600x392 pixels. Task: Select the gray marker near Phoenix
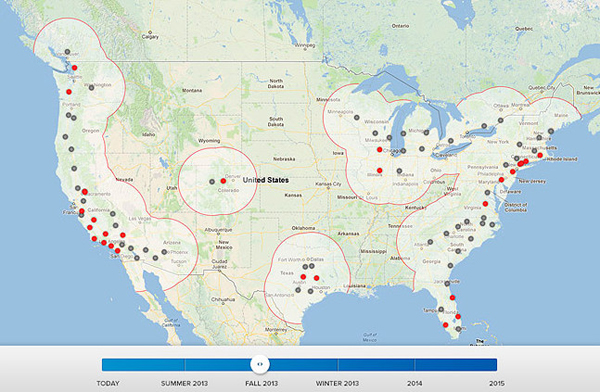pyautogui.click(x=164, y=252)
